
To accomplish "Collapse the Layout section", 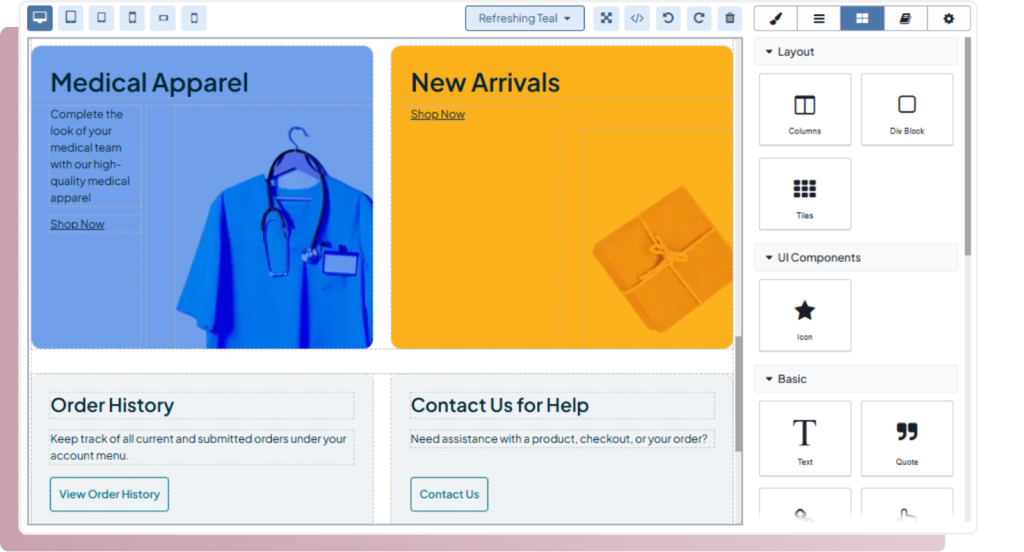I will [x=769, y=52].
